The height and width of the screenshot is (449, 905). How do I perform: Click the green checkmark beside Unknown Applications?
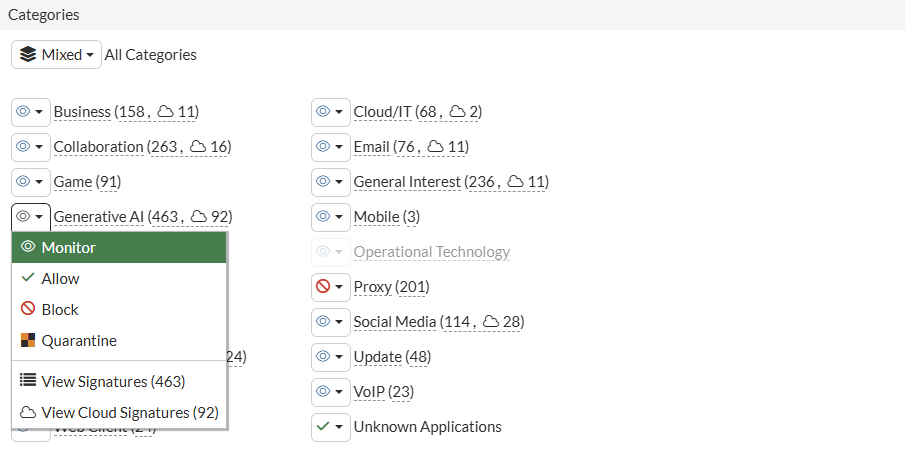(x=323, y=427)
